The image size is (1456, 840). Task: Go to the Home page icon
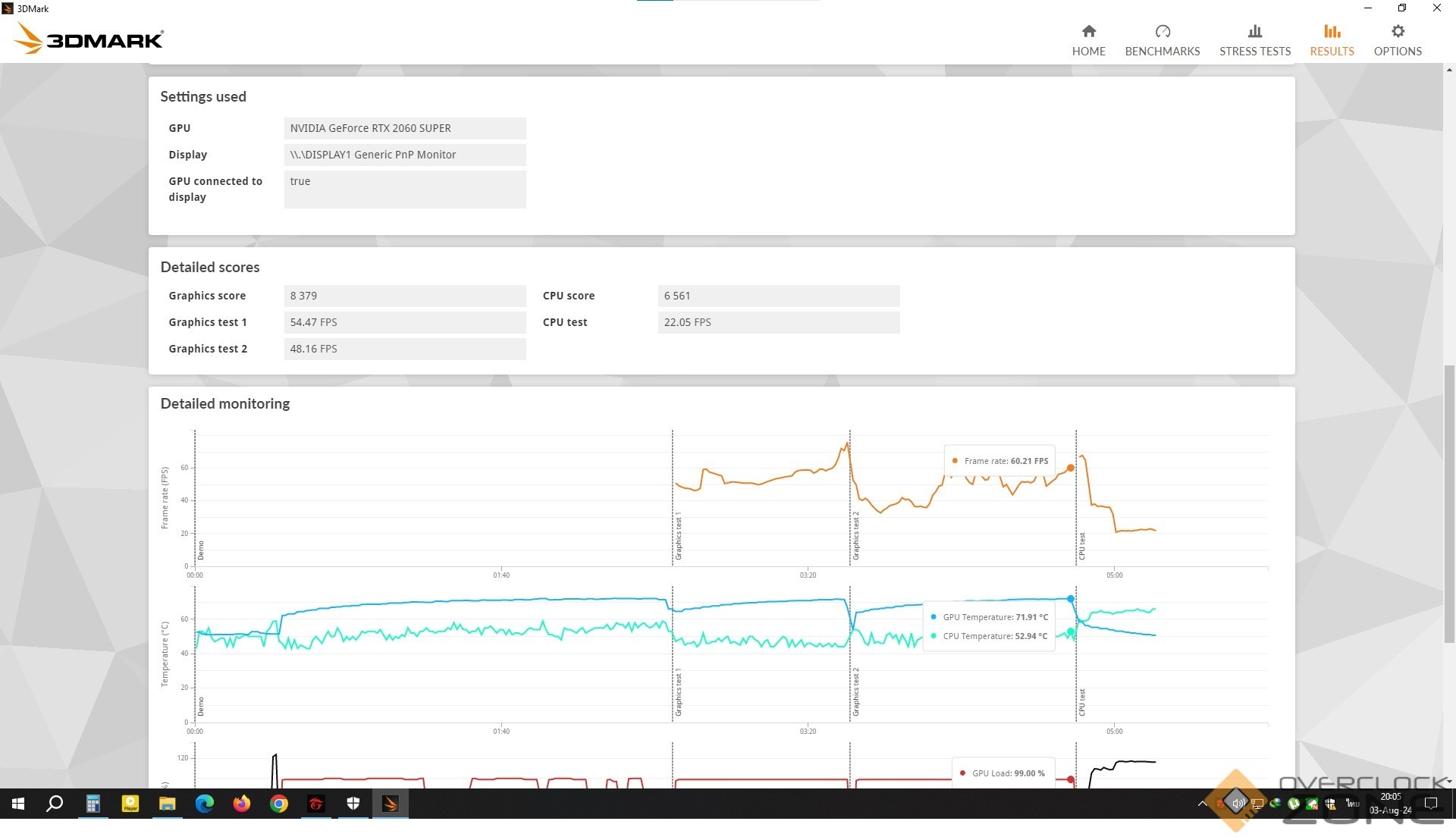(1088, 32)
